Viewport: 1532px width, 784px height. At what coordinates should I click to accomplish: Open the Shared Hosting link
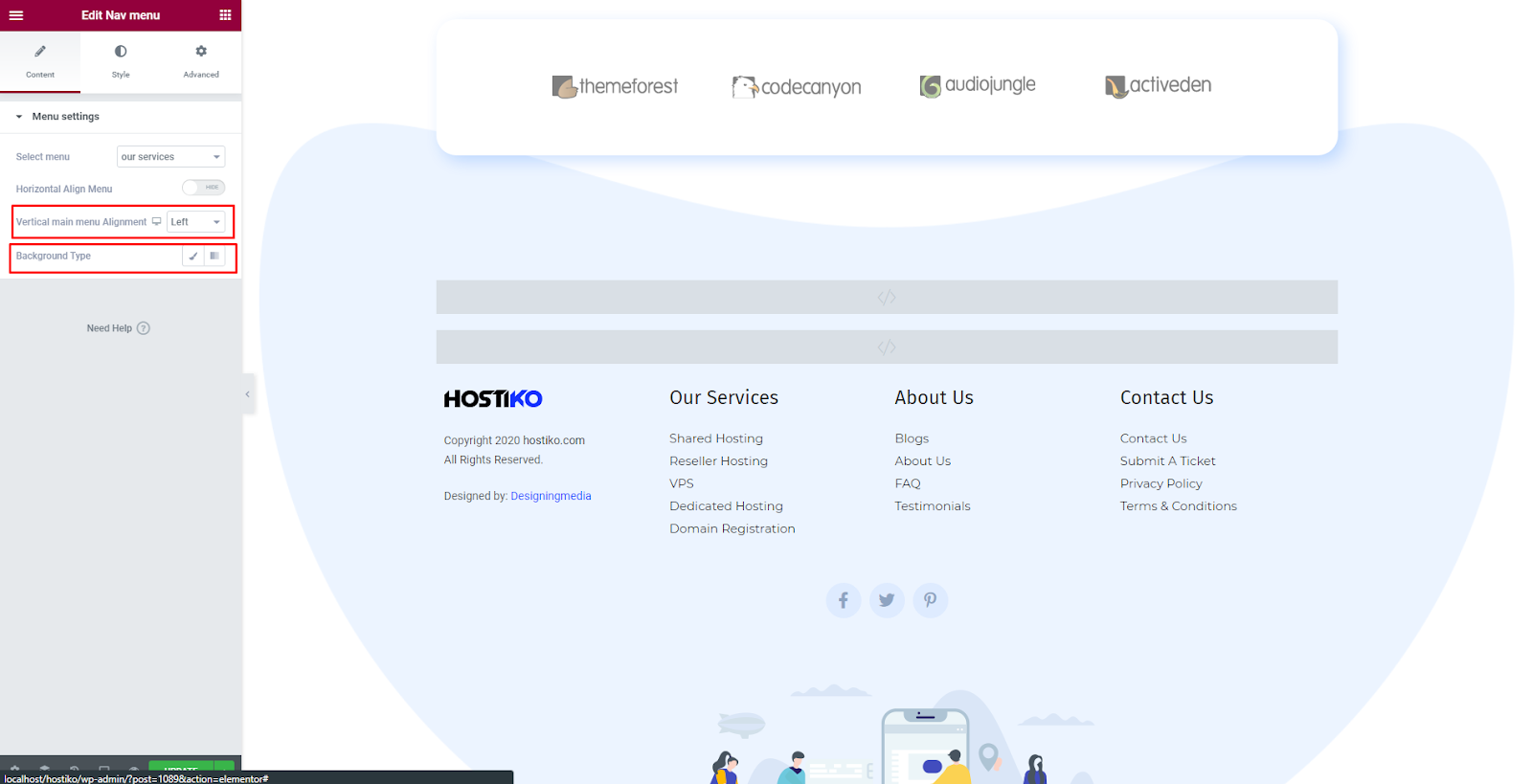tap(716, 438)
